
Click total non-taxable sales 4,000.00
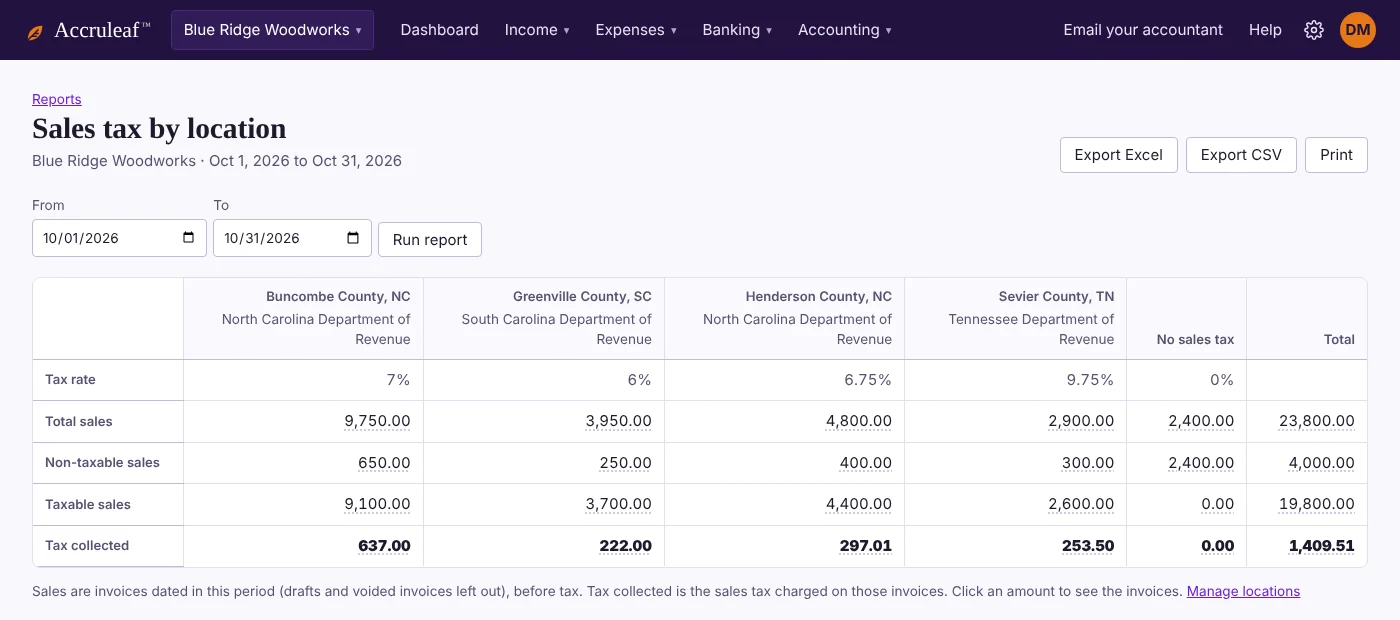pos(1322,463)
